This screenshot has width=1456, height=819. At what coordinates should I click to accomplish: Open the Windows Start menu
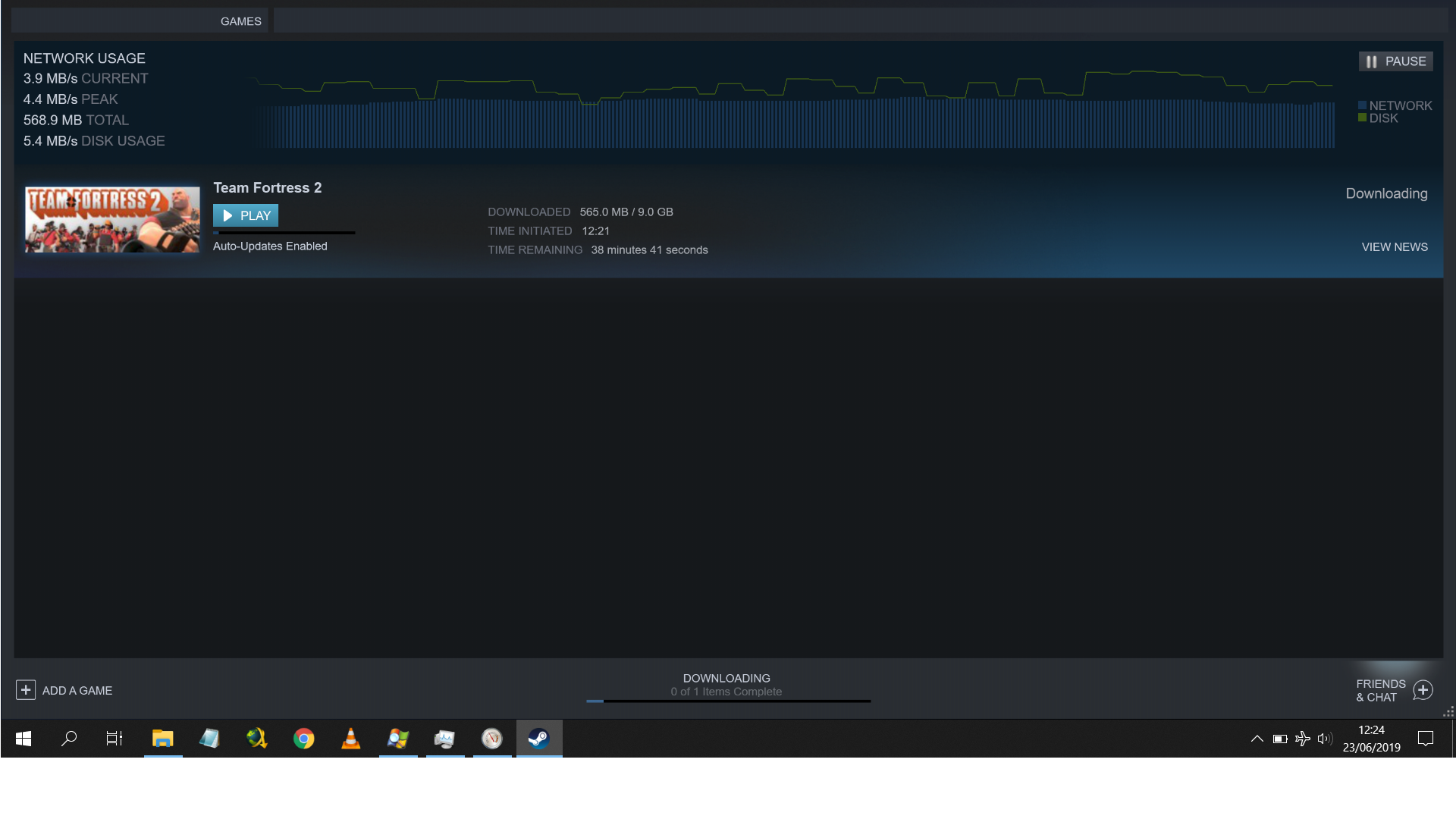click(24, 739)
